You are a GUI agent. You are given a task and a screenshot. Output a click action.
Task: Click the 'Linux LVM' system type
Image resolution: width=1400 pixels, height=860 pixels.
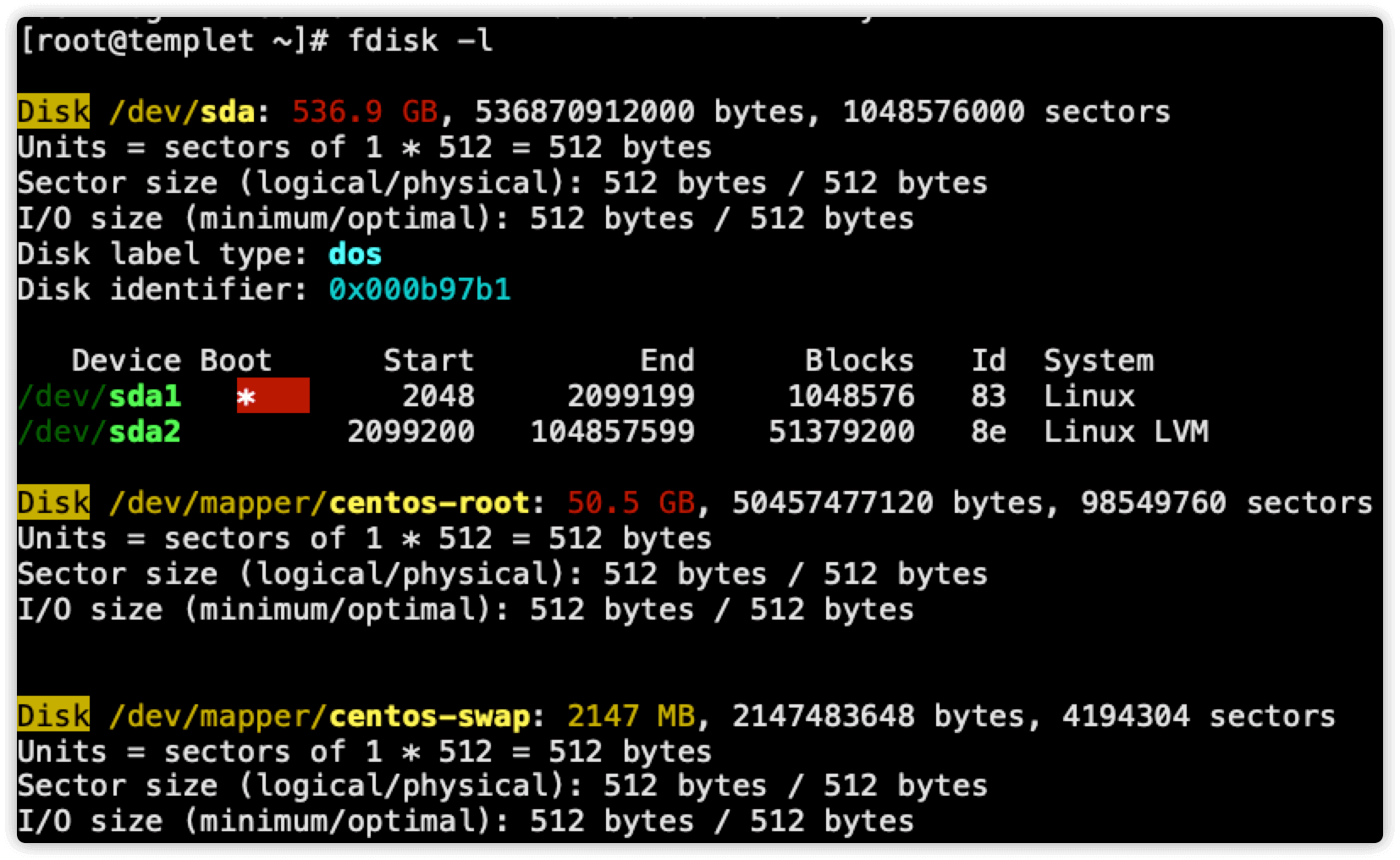pos(1126,432)
